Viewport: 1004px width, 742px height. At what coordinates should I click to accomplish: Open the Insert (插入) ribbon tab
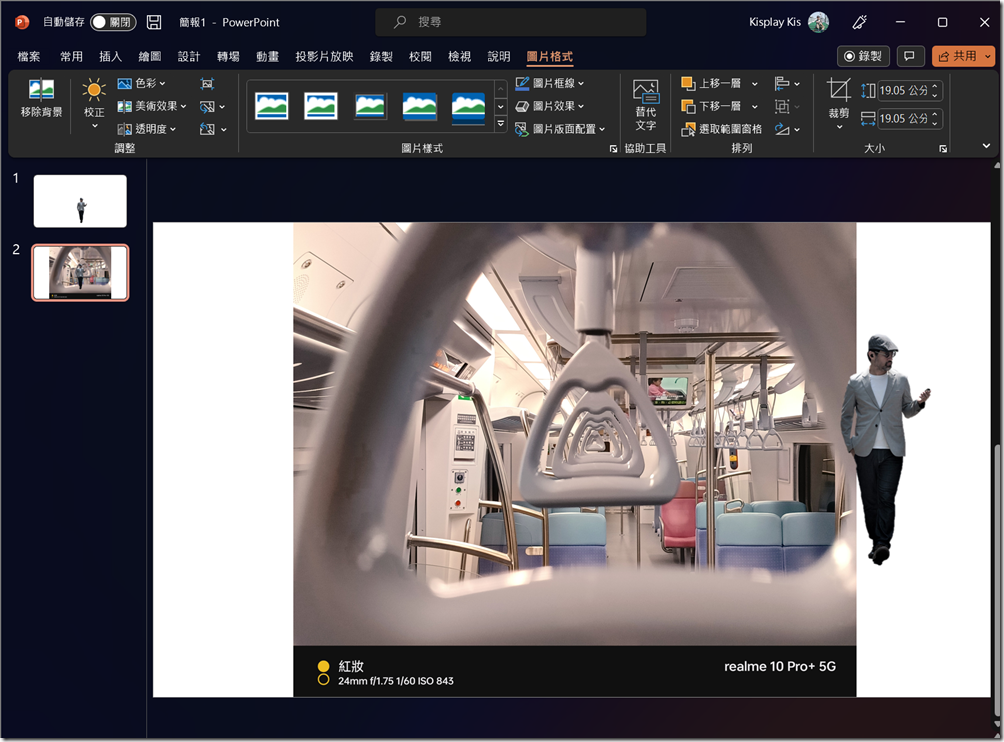coord(110,57)
